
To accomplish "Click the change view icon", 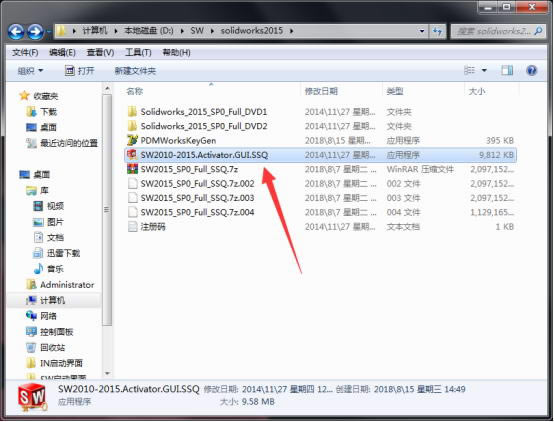I will tap(469, 70).
